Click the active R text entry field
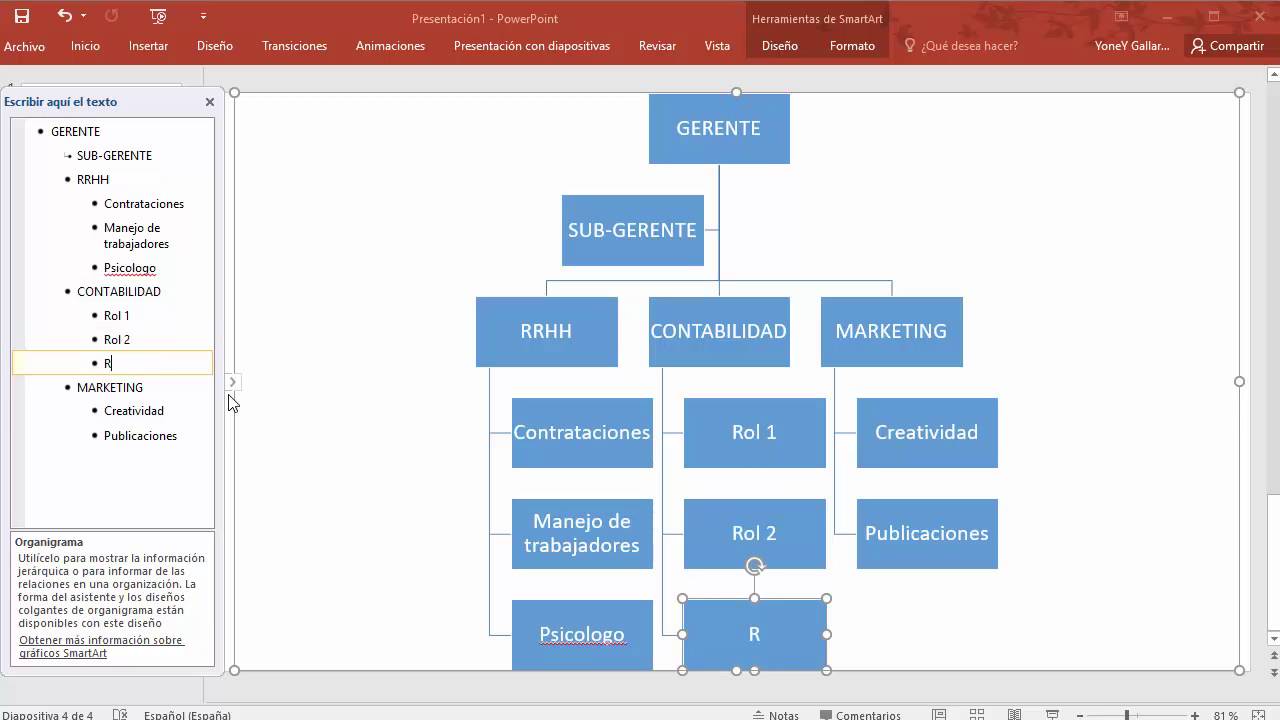Image resolution: width=1280 pixels, height=720 pixels. (x=112, y=363)
